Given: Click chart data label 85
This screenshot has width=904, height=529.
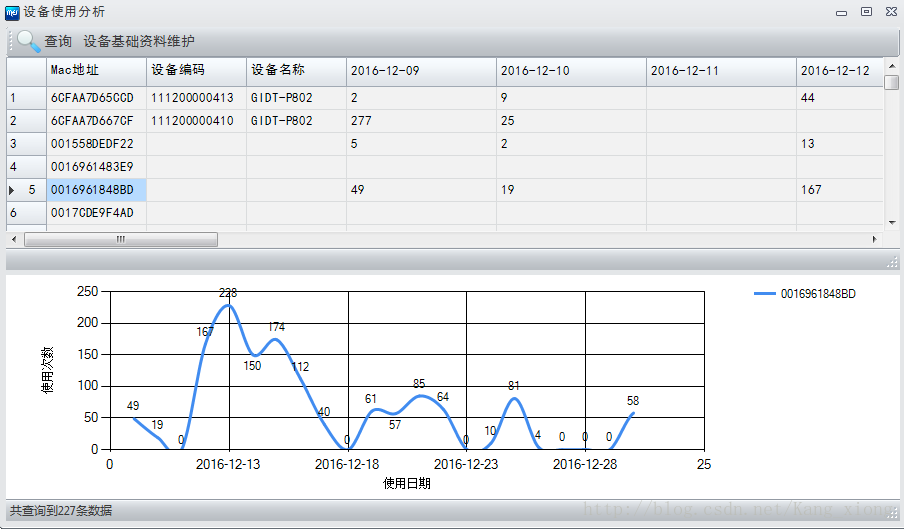Looking at the screenshot, I should (419, 383).
